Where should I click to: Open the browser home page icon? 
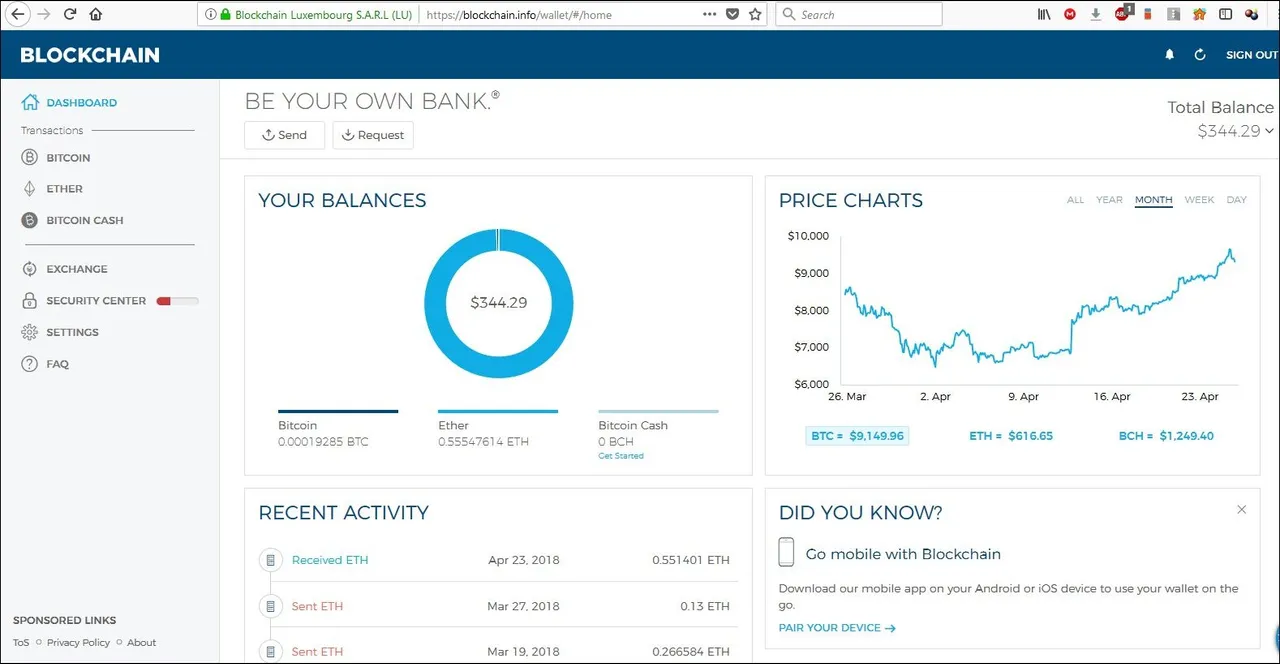coord(96,15)
